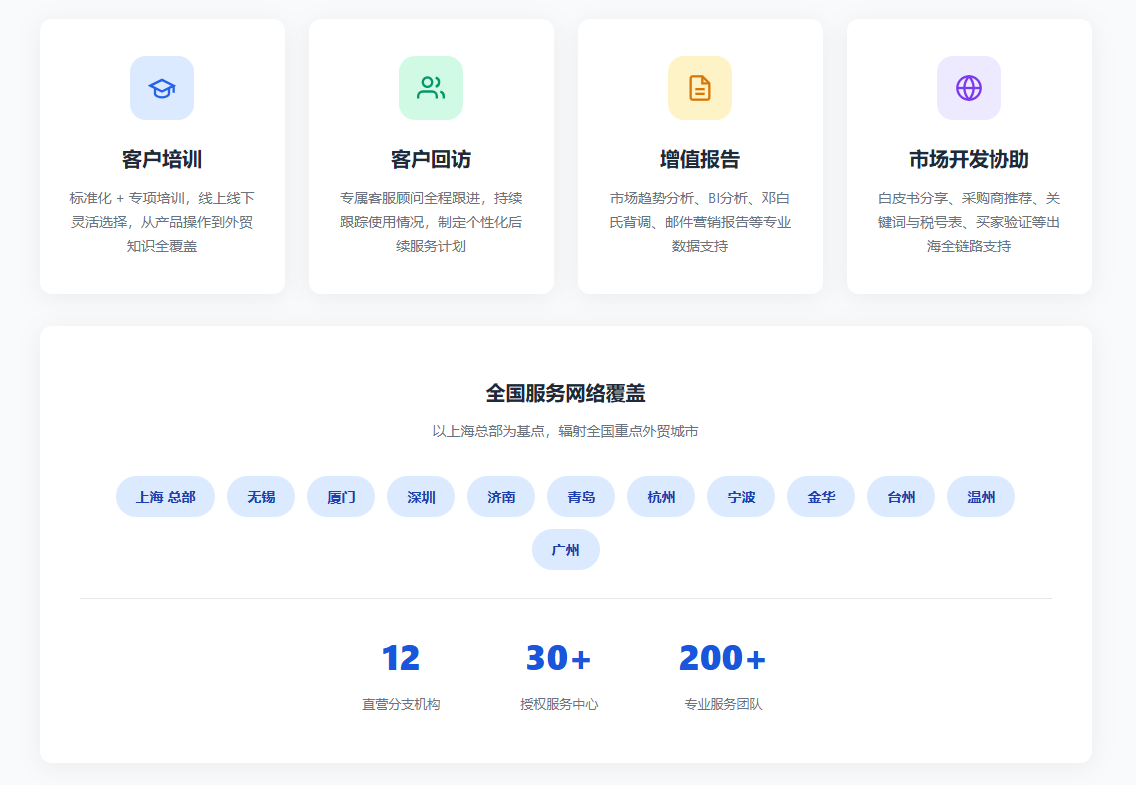Click the 30+ statistic number

coord(559,658)
